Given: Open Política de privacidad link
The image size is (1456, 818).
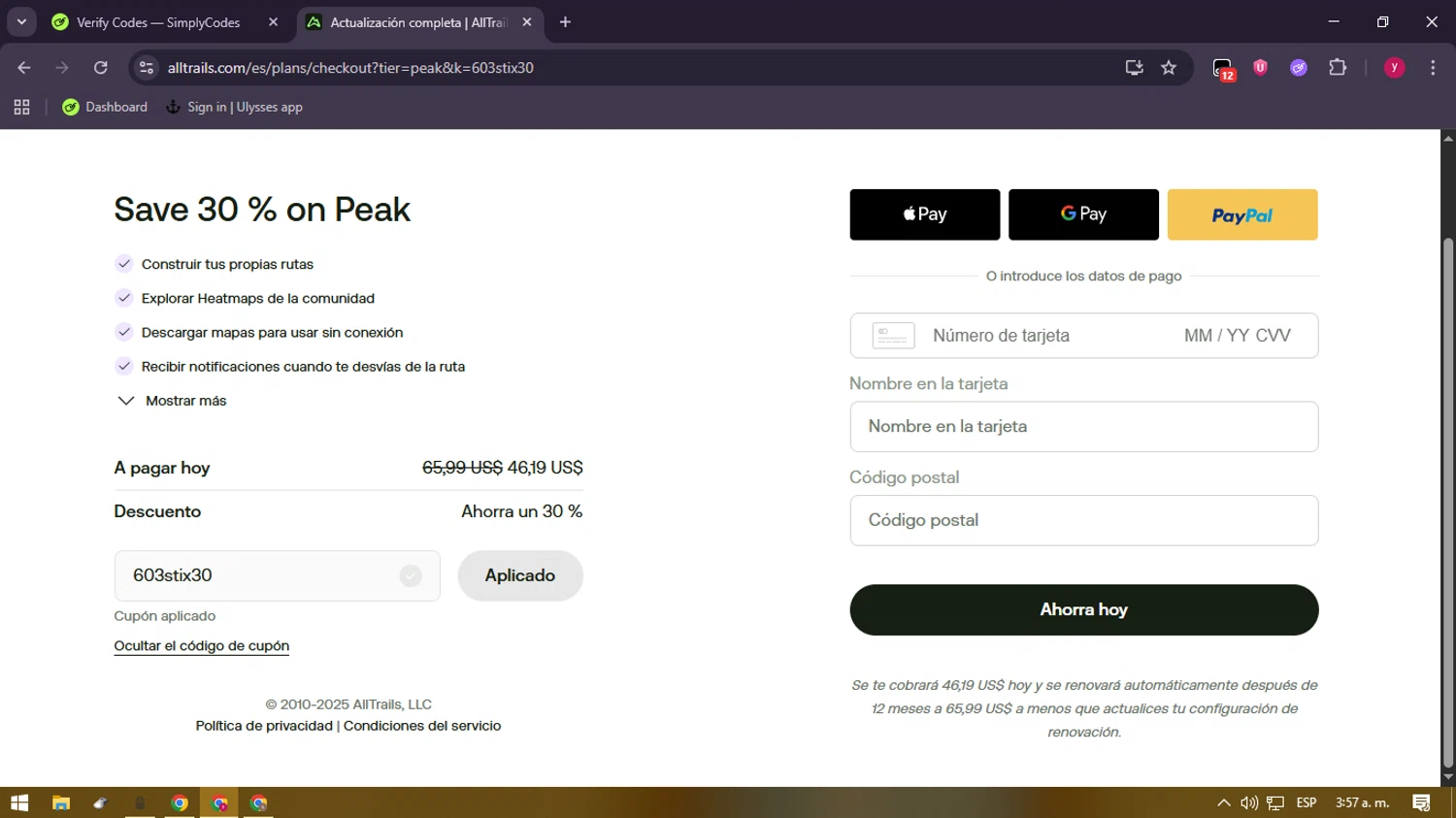Looking at the screenshot, I should (264, 726).
